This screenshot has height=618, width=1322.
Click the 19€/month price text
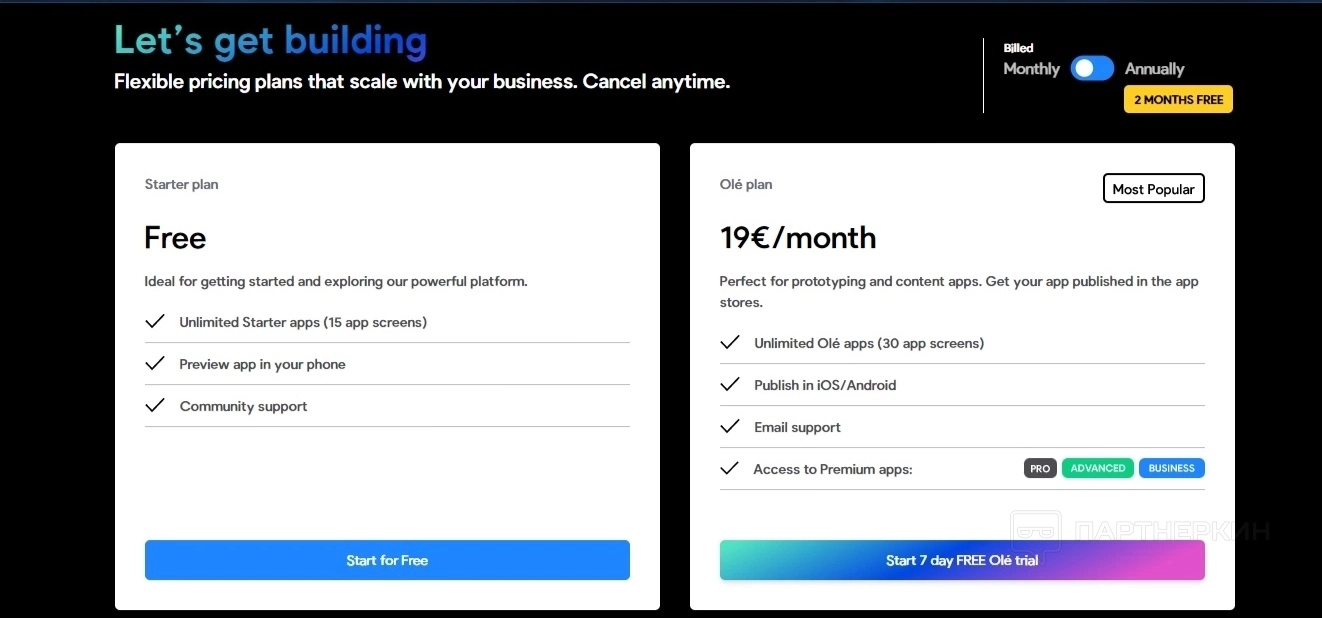(798, 238)
